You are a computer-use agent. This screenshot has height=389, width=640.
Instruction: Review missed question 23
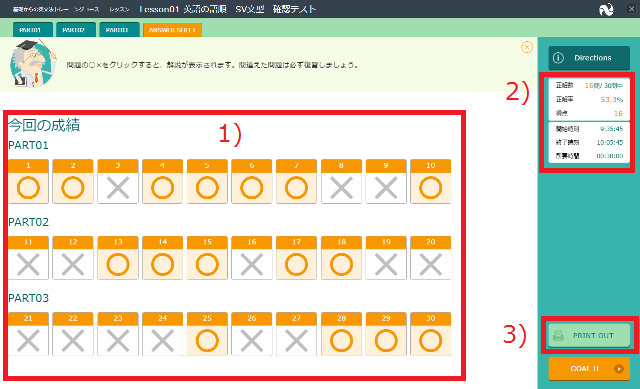click(118, 334)
